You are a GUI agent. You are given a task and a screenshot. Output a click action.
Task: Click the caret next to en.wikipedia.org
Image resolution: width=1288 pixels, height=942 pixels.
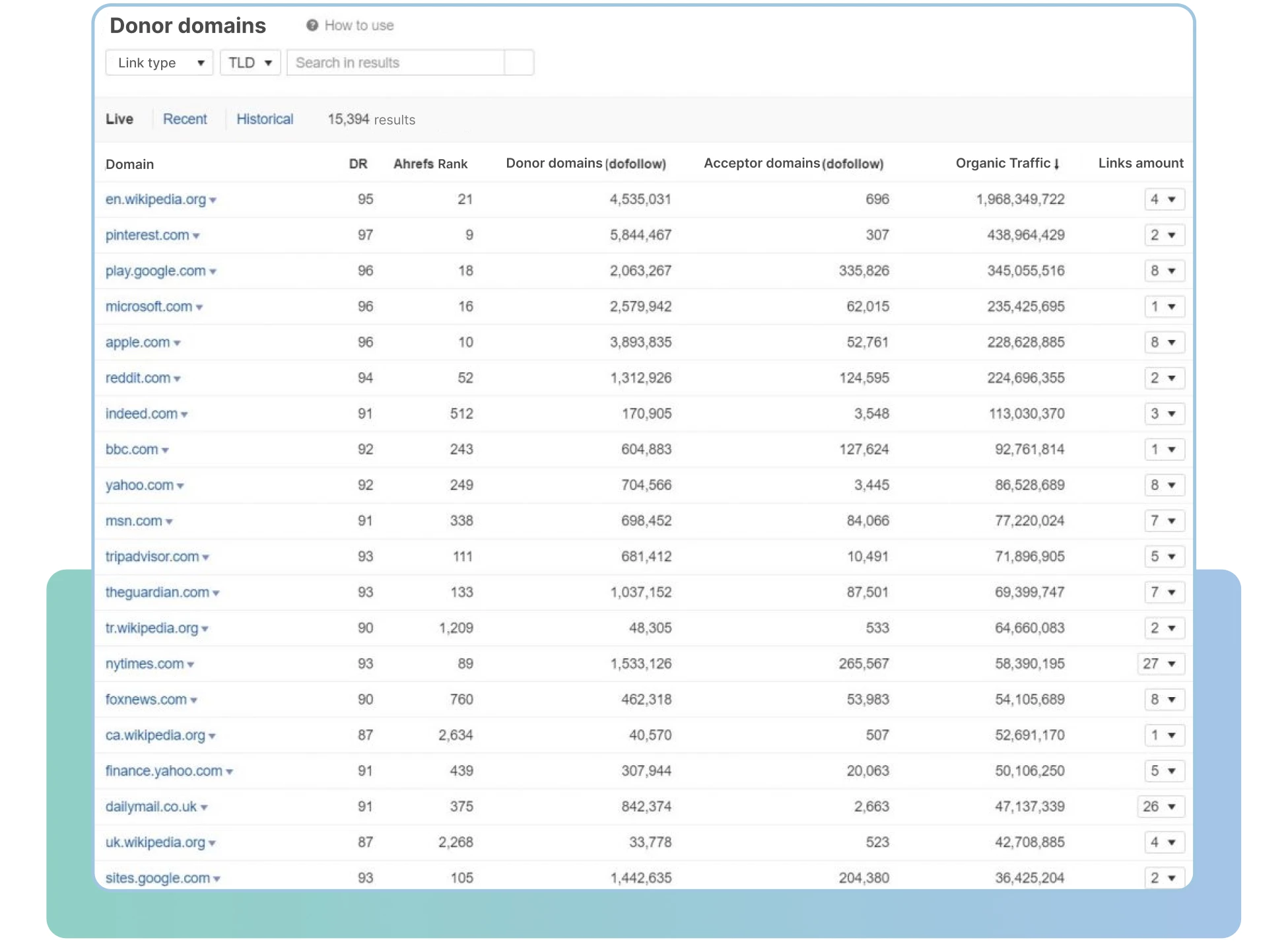click(x=213, y=201)
